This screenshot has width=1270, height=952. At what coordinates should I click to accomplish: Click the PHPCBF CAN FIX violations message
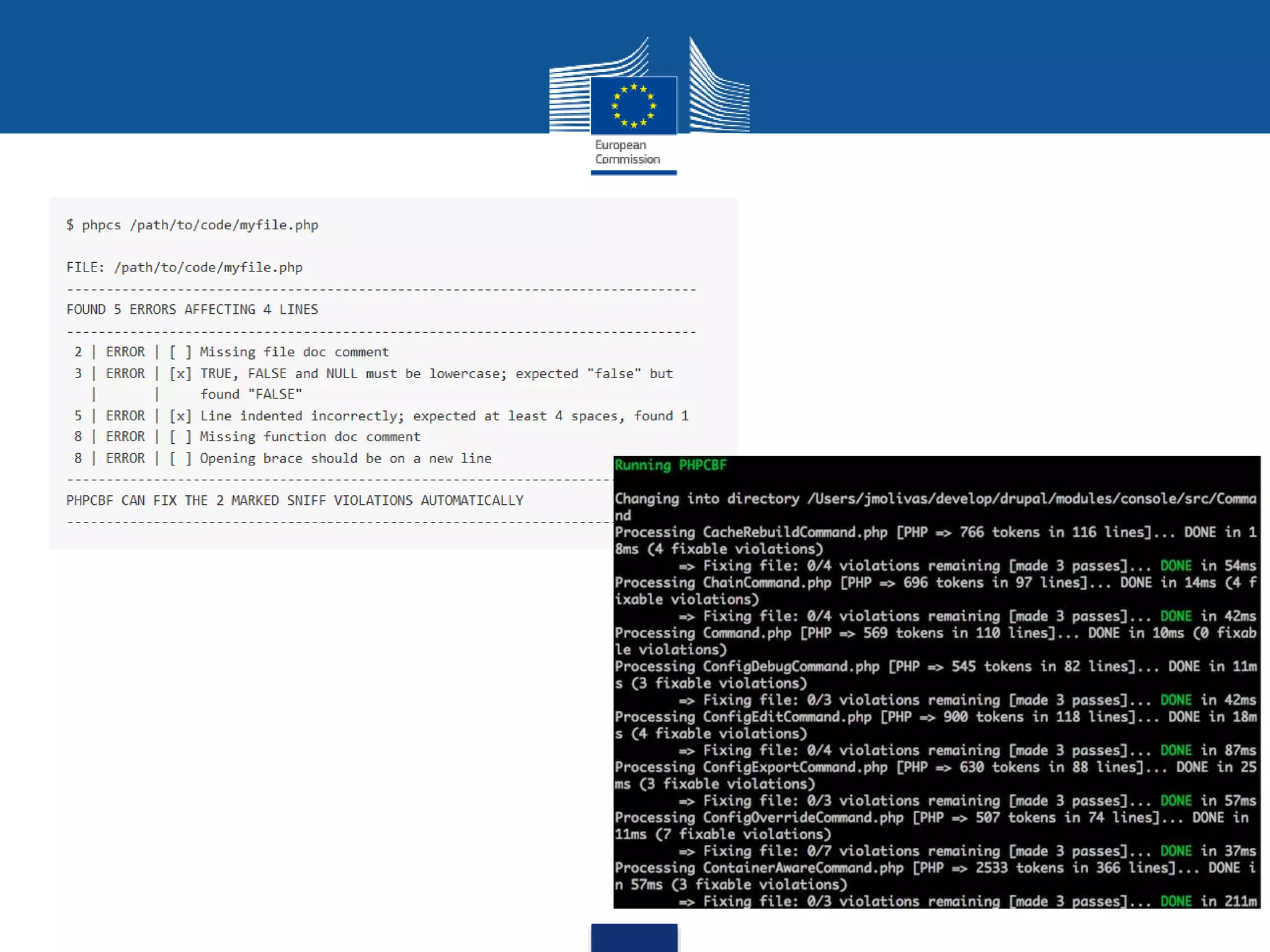(295, 501)
